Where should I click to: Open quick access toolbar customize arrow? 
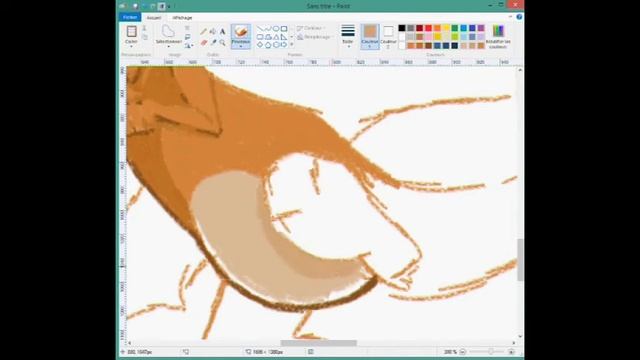point(169,7)
